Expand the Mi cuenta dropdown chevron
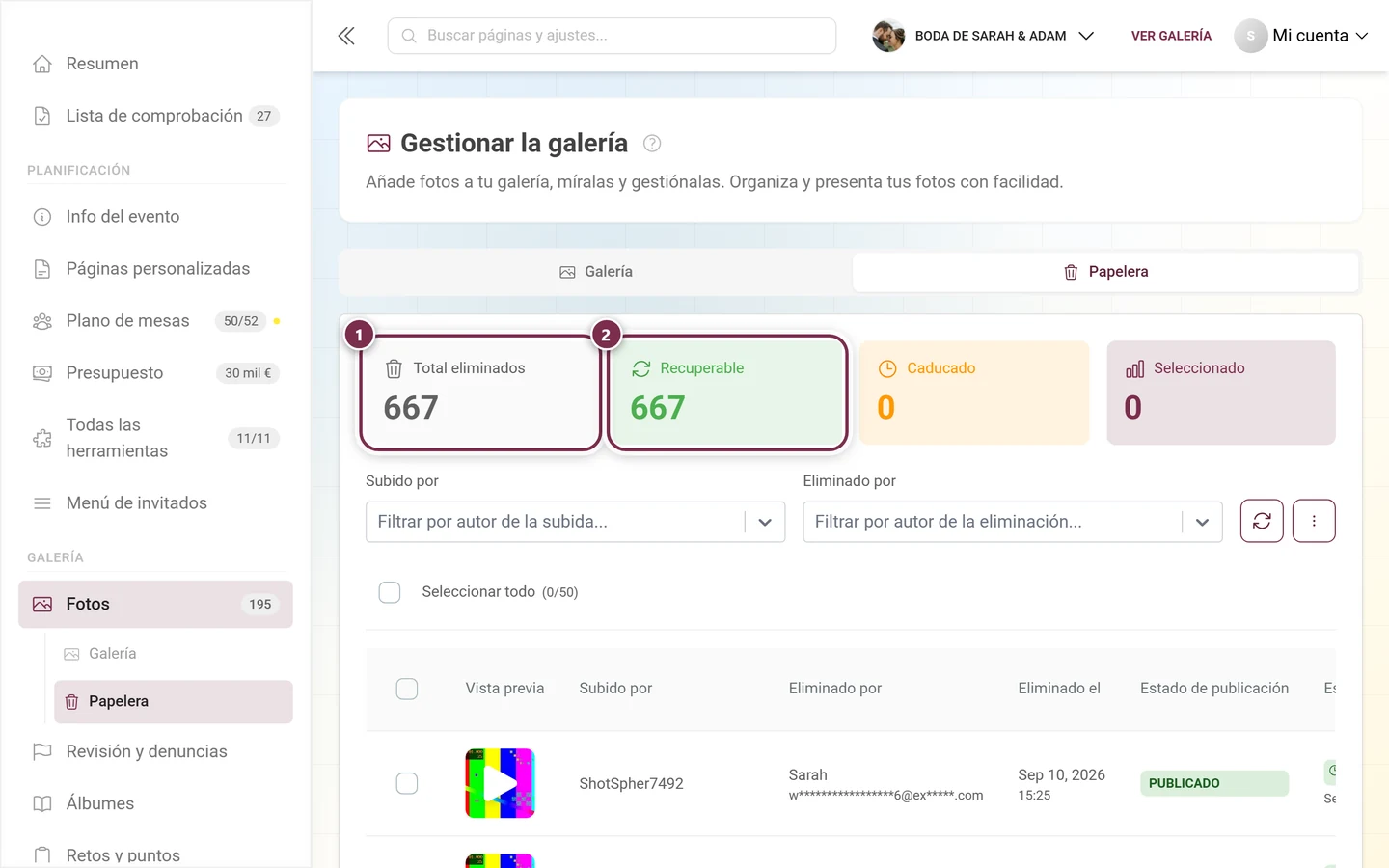 coord(1362,36)
